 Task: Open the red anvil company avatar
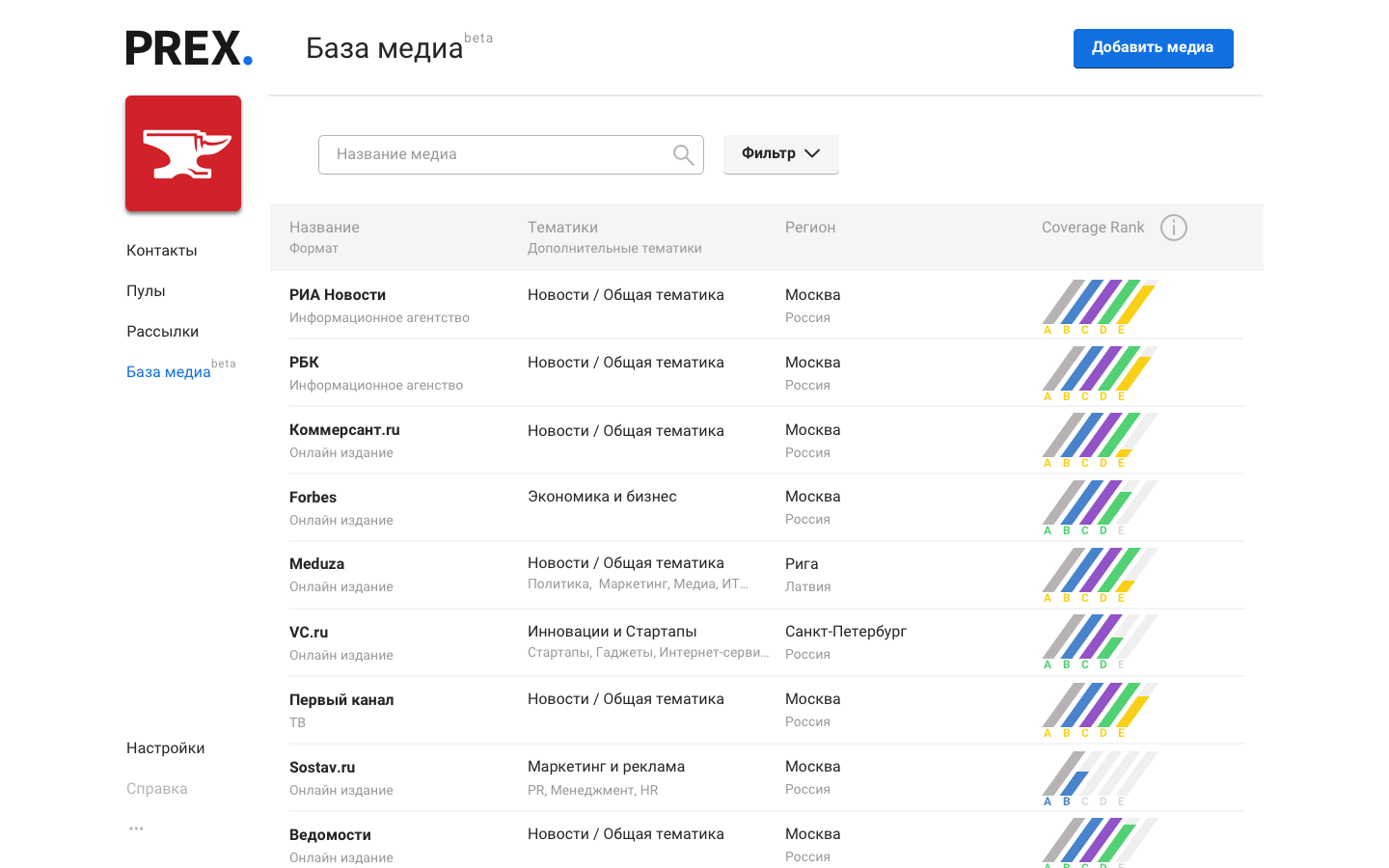(x=183, y=153)
